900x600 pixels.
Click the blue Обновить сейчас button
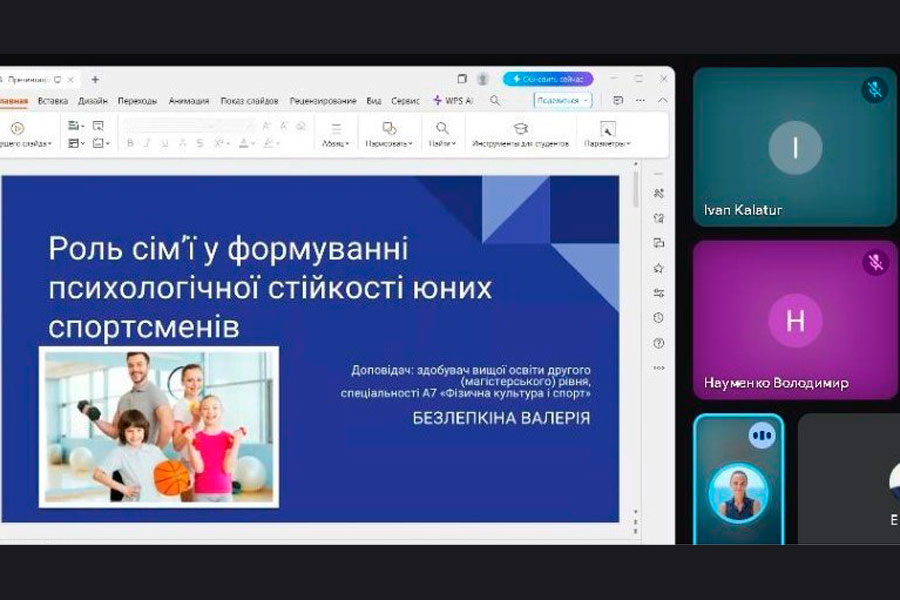[548, 79]
